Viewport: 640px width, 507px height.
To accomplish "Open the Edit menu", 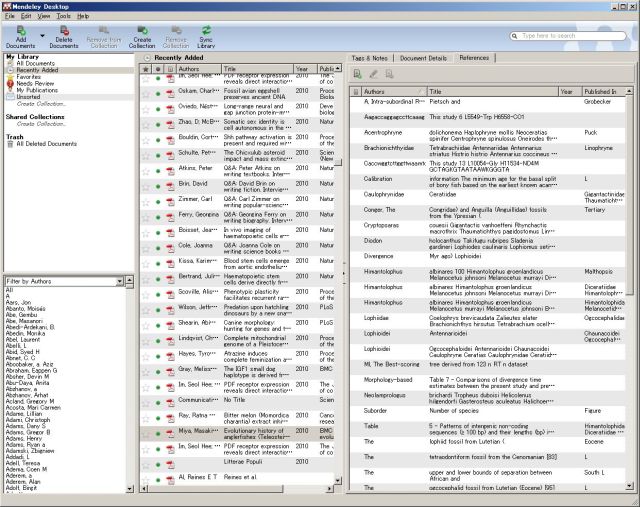I will [26, 16].
